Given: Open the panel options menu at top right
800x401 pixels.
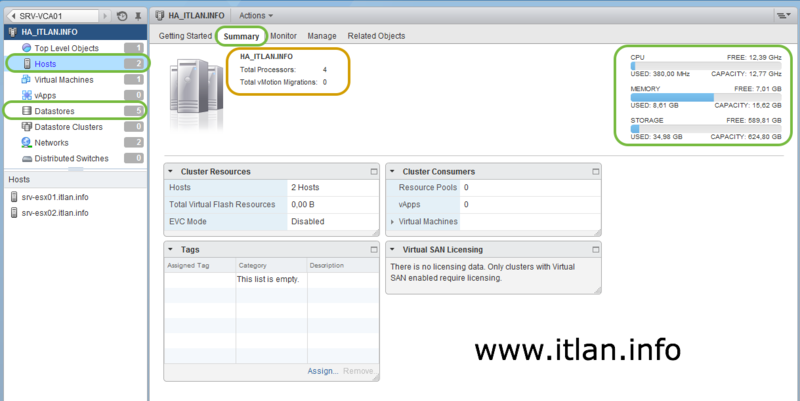Looking at the screenshot, I should [x=781, y=16].
